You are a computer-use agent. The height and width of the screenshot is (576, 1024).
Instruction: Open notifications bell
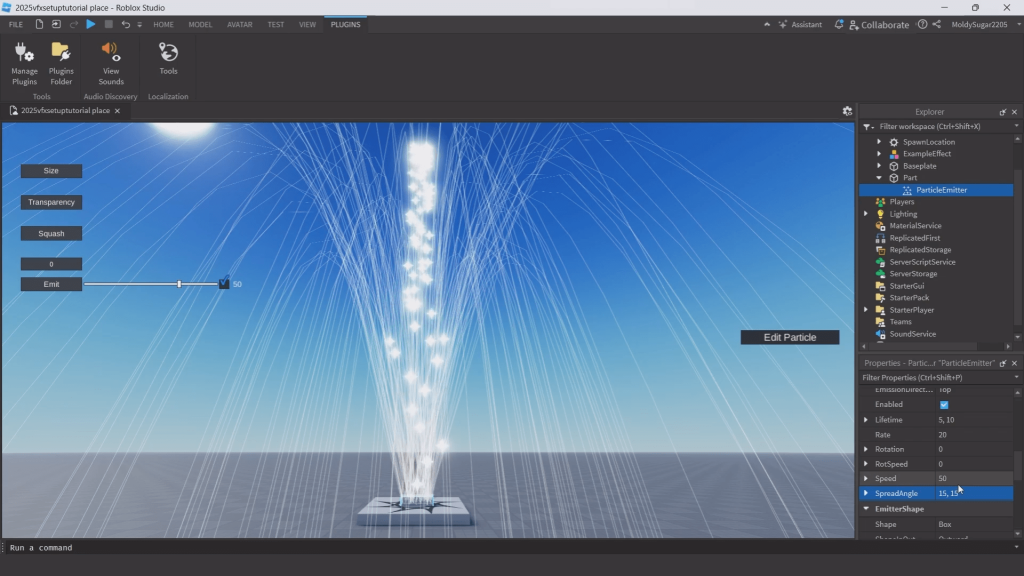[839, 24]
